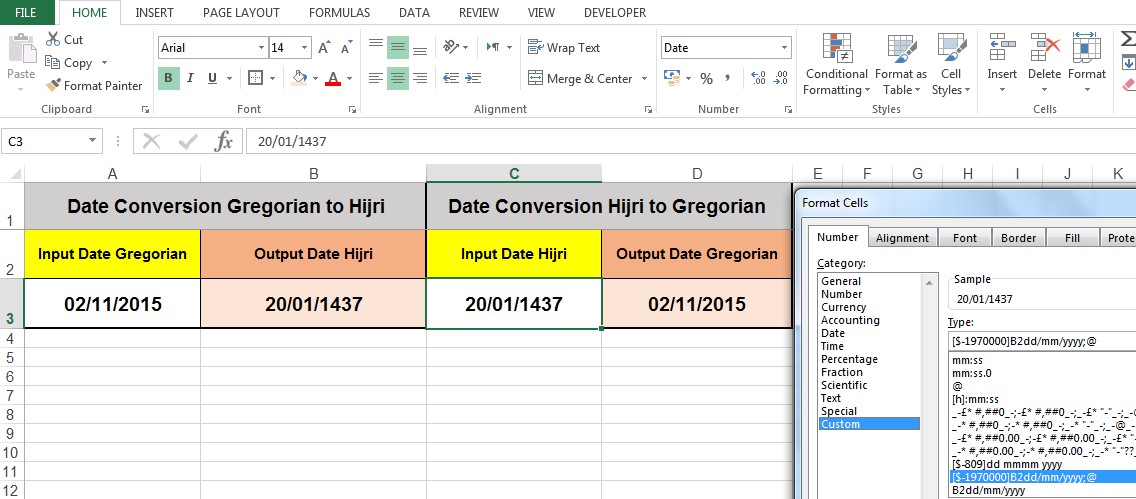Open the Insert Function fx button
Screen dimensions: 1136x499
pos(224,142)
